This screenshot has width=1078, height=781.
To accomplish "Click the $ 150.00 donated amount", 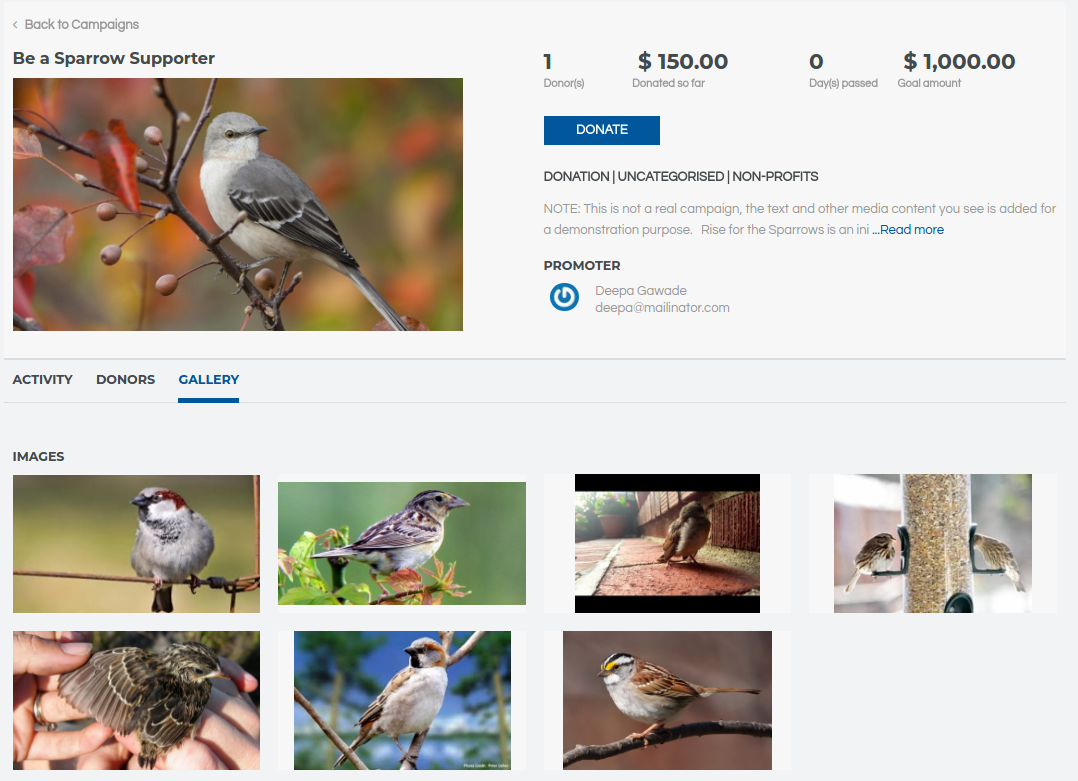I will coord(683,62).
